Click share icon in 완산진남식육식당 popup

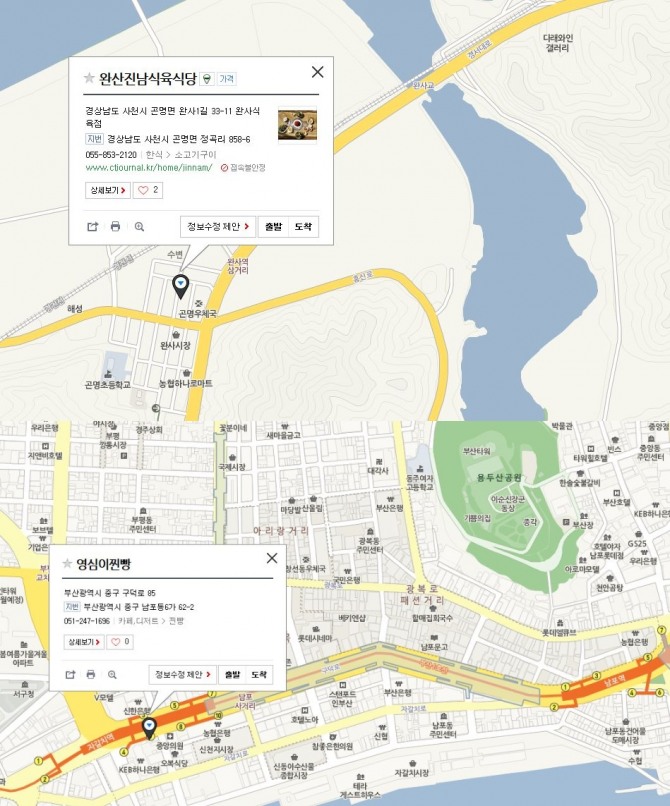(x=93, y=227)
